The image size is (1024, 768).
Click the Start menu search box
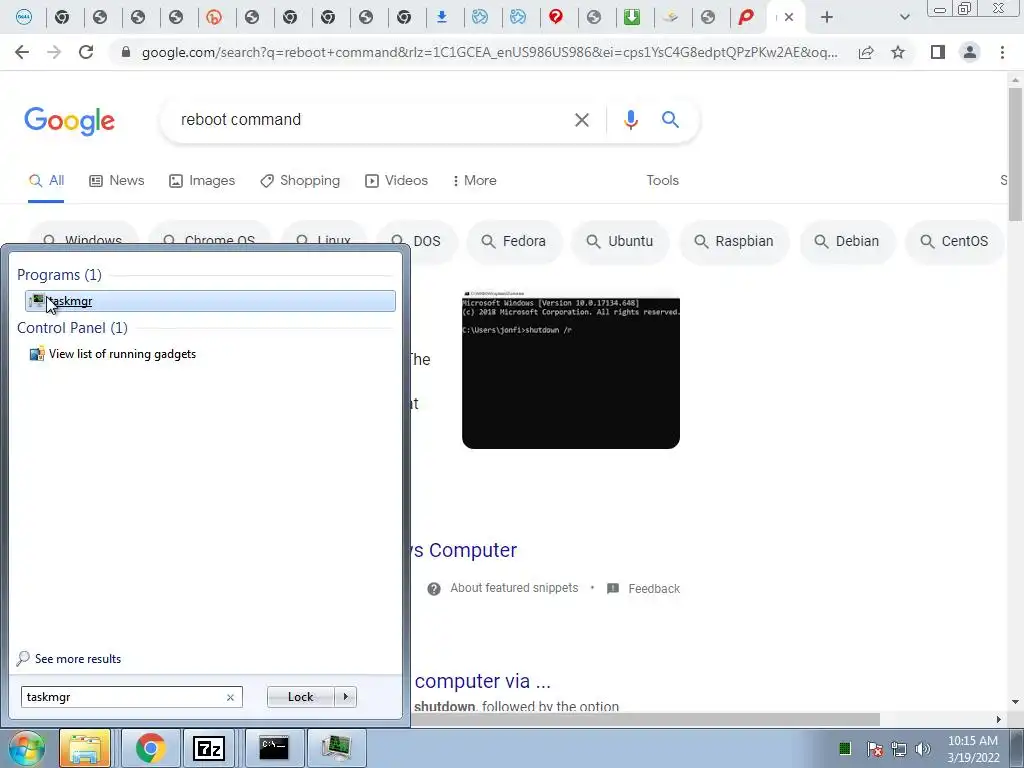click(123, 697)
